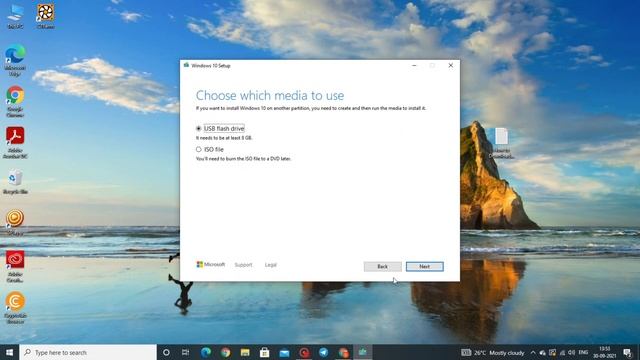The width and height of the screenshot is (640, 360).
Task: Select the Adobe Acrobat DC desktop shortcut
Action: 15,143
